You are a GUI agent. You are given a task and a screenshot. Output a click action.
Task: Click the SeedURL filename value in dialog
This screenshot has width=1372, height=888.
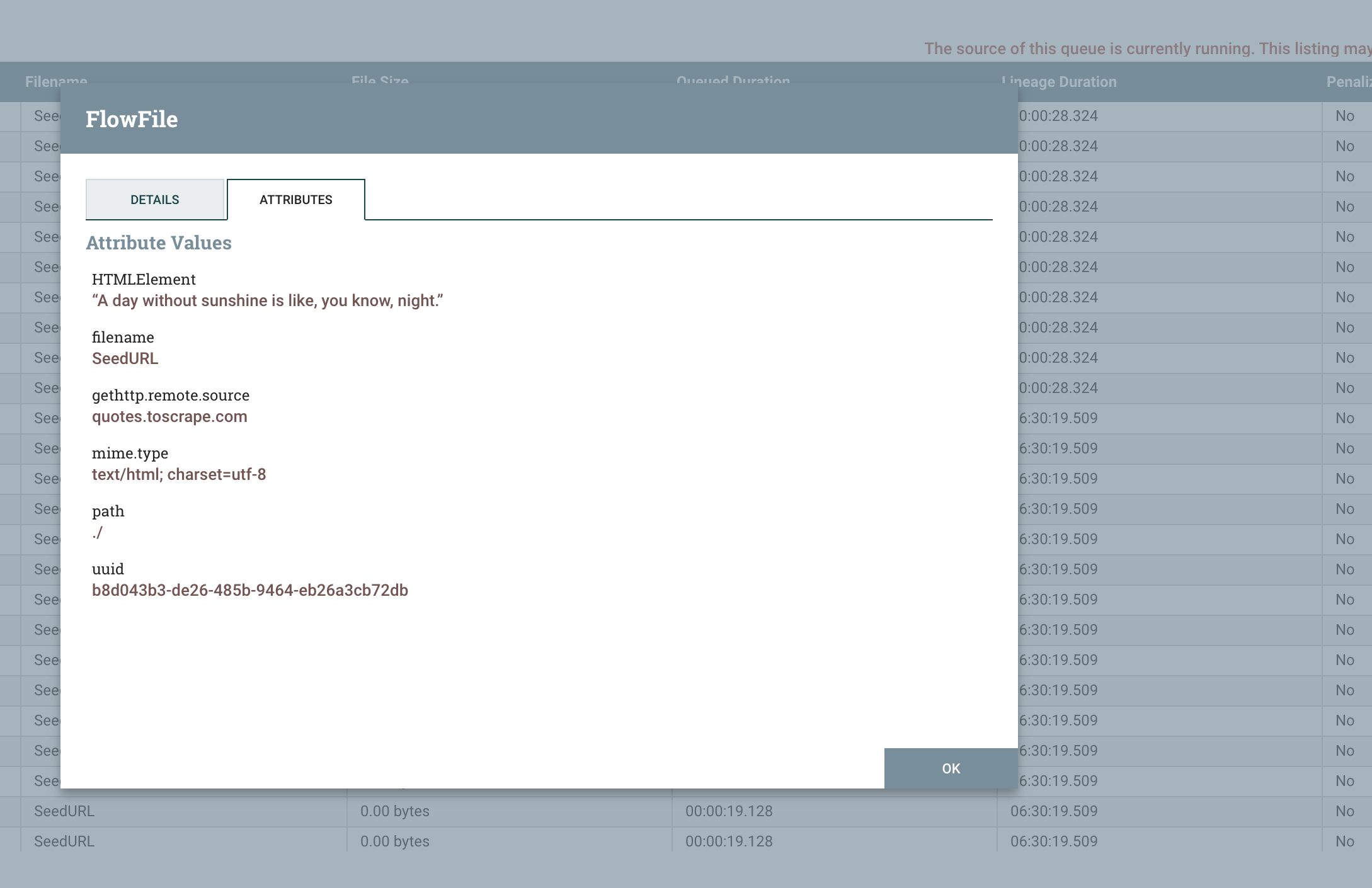click(x=125, y=358)
